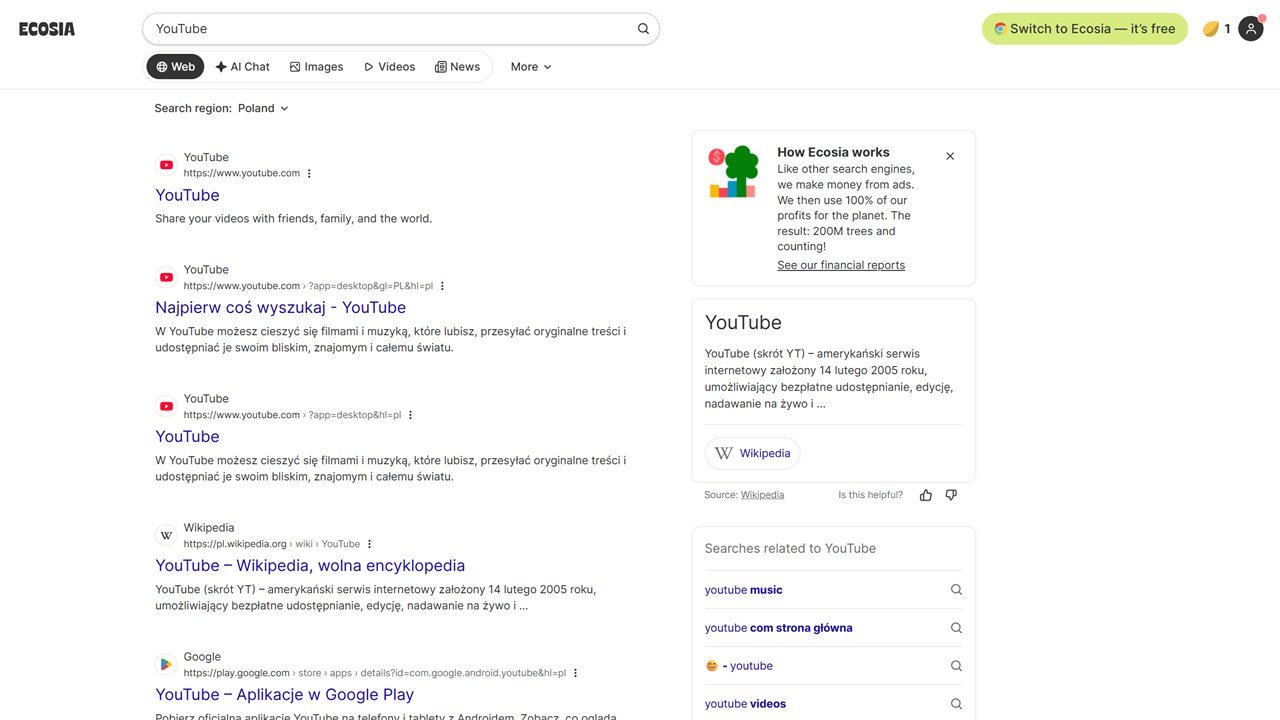Open options for first YouTube result

click(309, 174)
